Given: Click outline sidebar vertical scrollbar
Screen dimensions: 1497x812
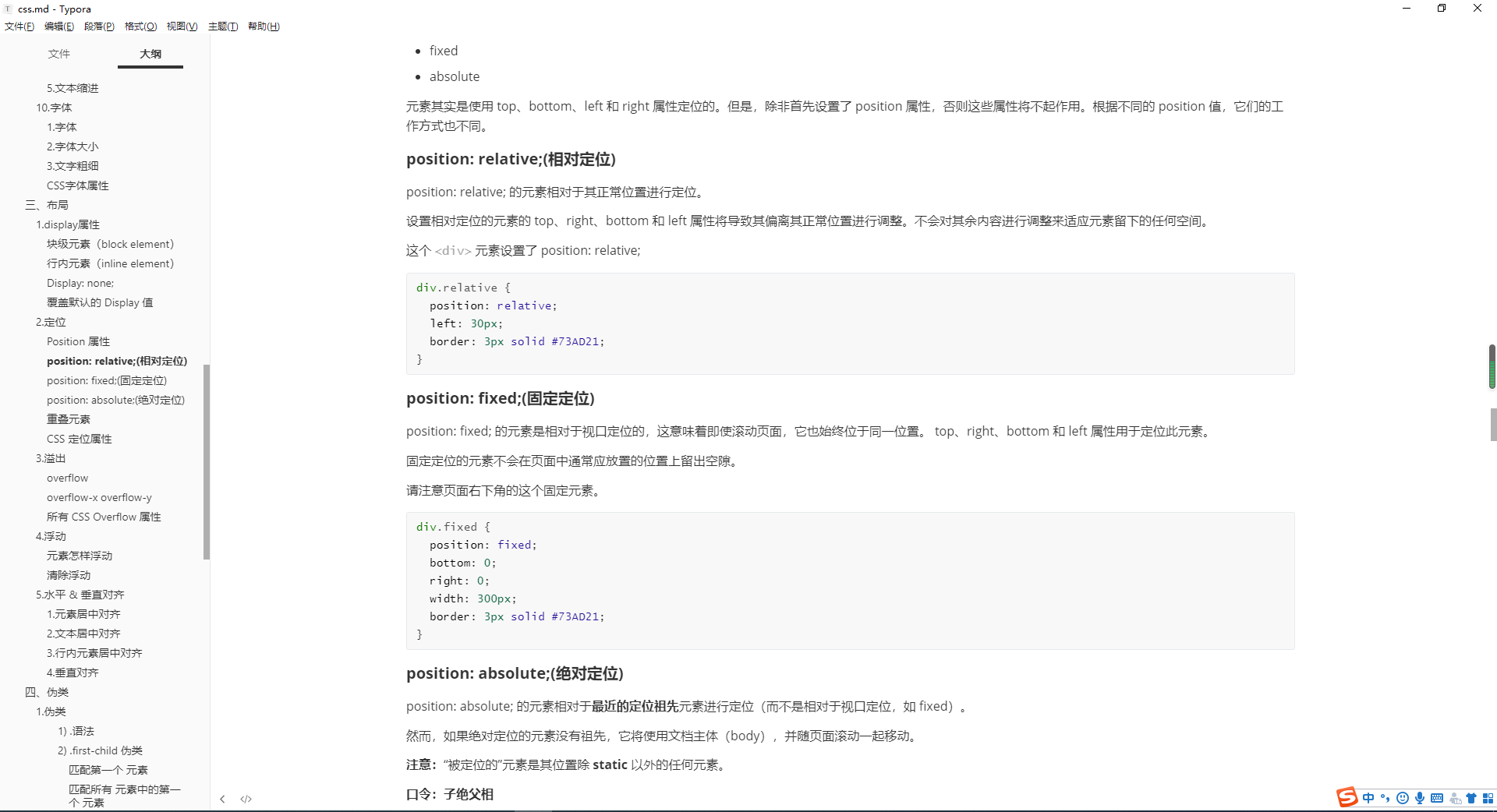Looking at the screenshot, I should point(207,461).
